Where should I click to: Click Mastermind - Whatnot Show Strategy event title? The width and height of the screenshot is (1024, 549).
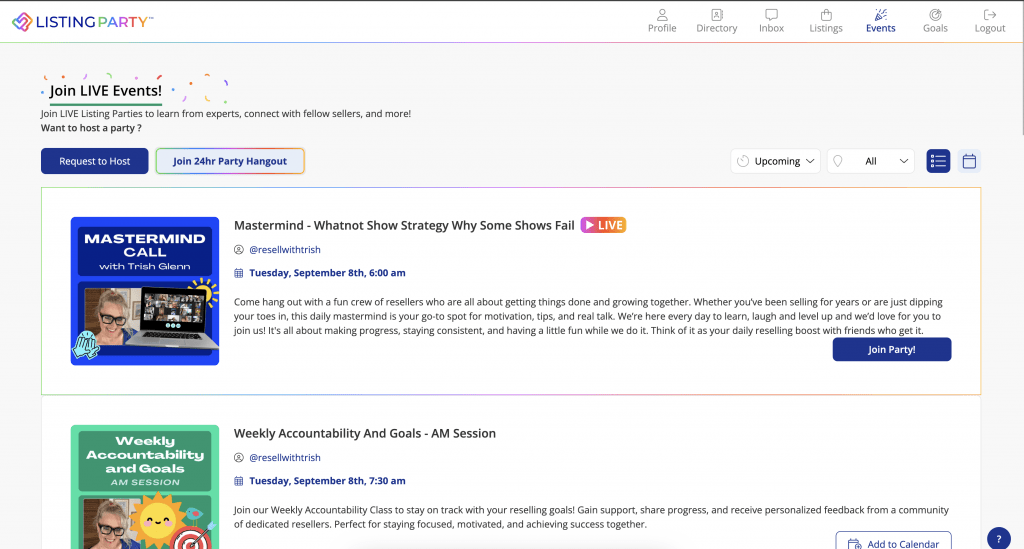404,225
